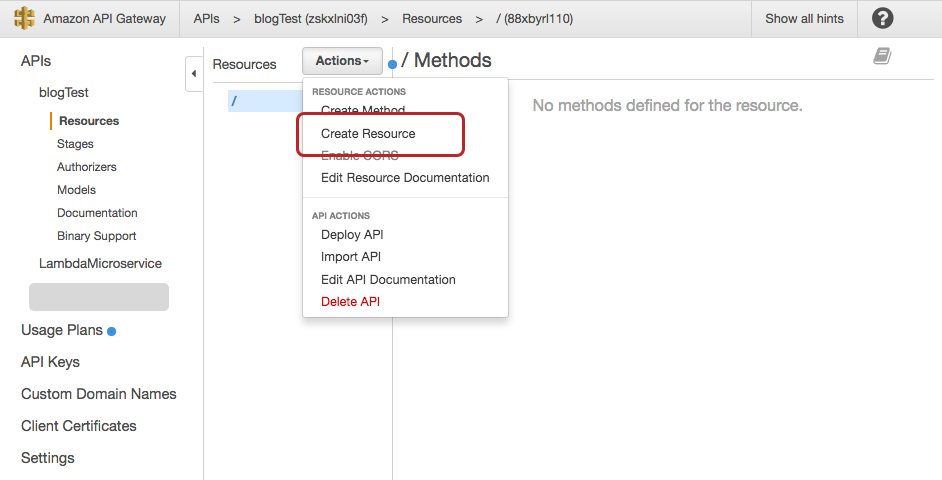Click the Amazon API Gateway title text
This screenshot has height=480, width=942.
pyautogui.click(x=105, y=19)
